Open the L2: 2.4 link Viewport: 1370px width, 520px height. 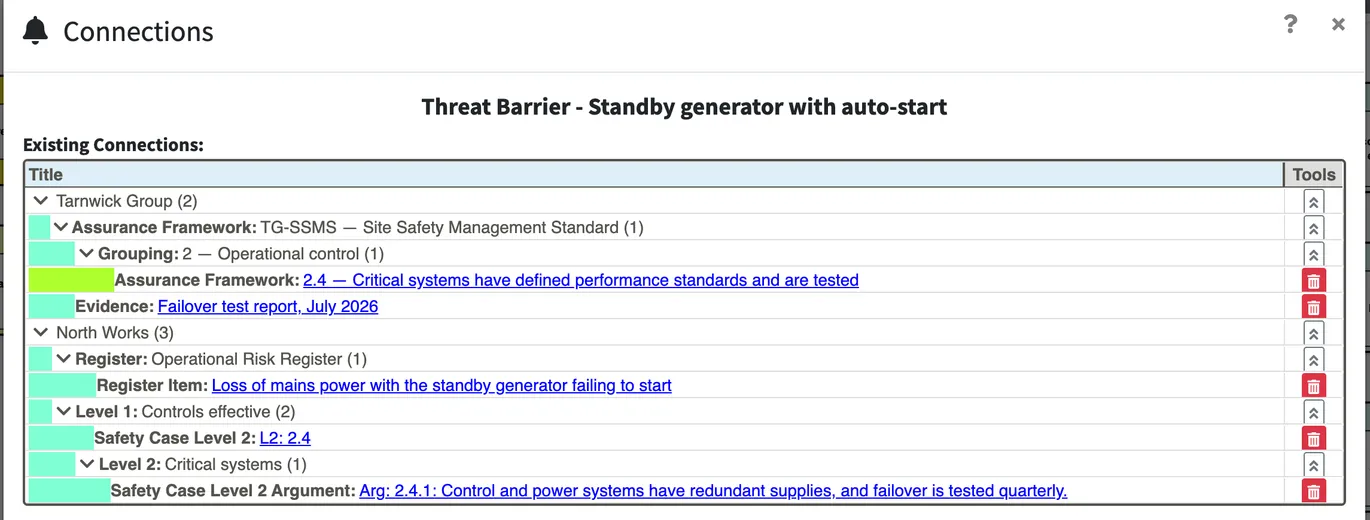click(285, 438)
